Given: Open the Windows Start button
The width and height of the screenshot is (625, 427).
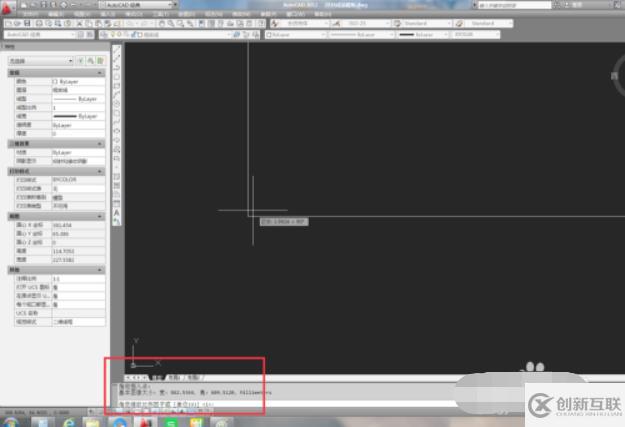Looking at the screenshot, I should (x=10, y=422).
